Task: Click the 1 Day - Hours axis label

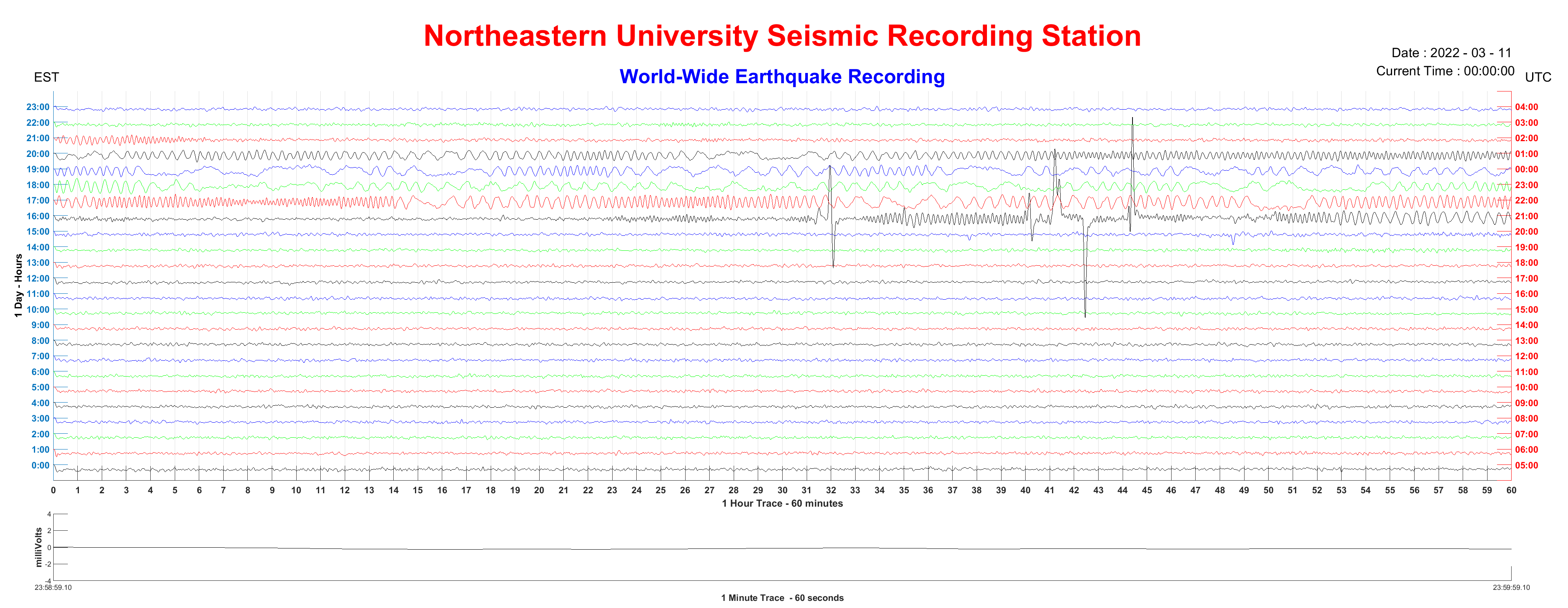Action: [x=18, y=286]
